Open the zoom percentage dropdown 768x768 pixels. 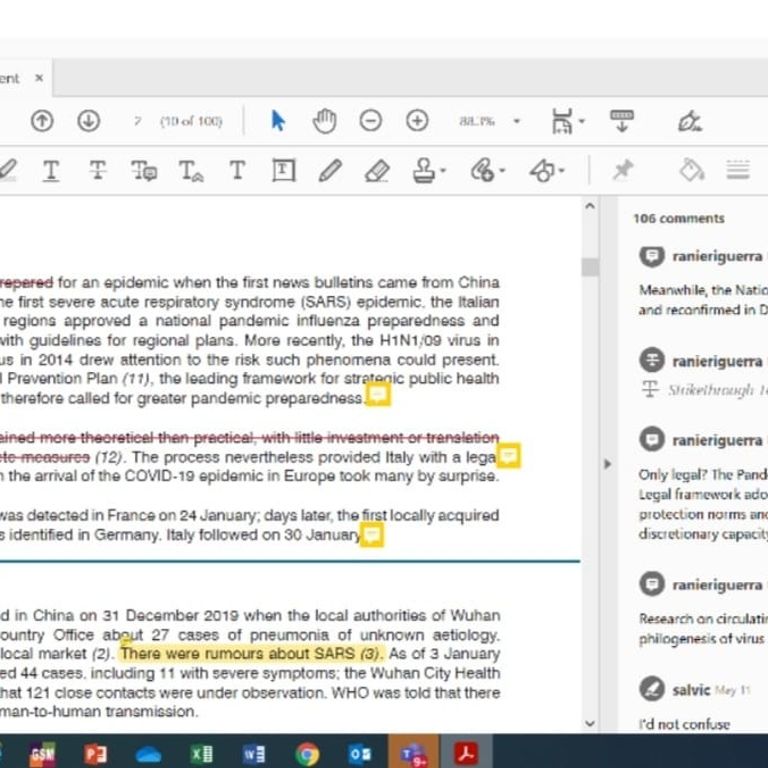516,122
